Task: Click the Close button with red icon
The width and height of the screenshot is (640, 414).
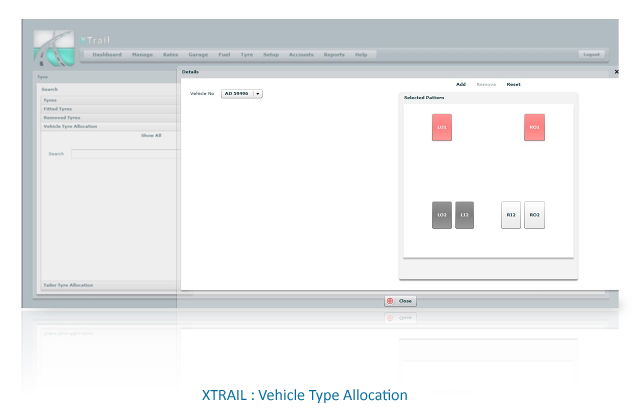Action: 400,301
